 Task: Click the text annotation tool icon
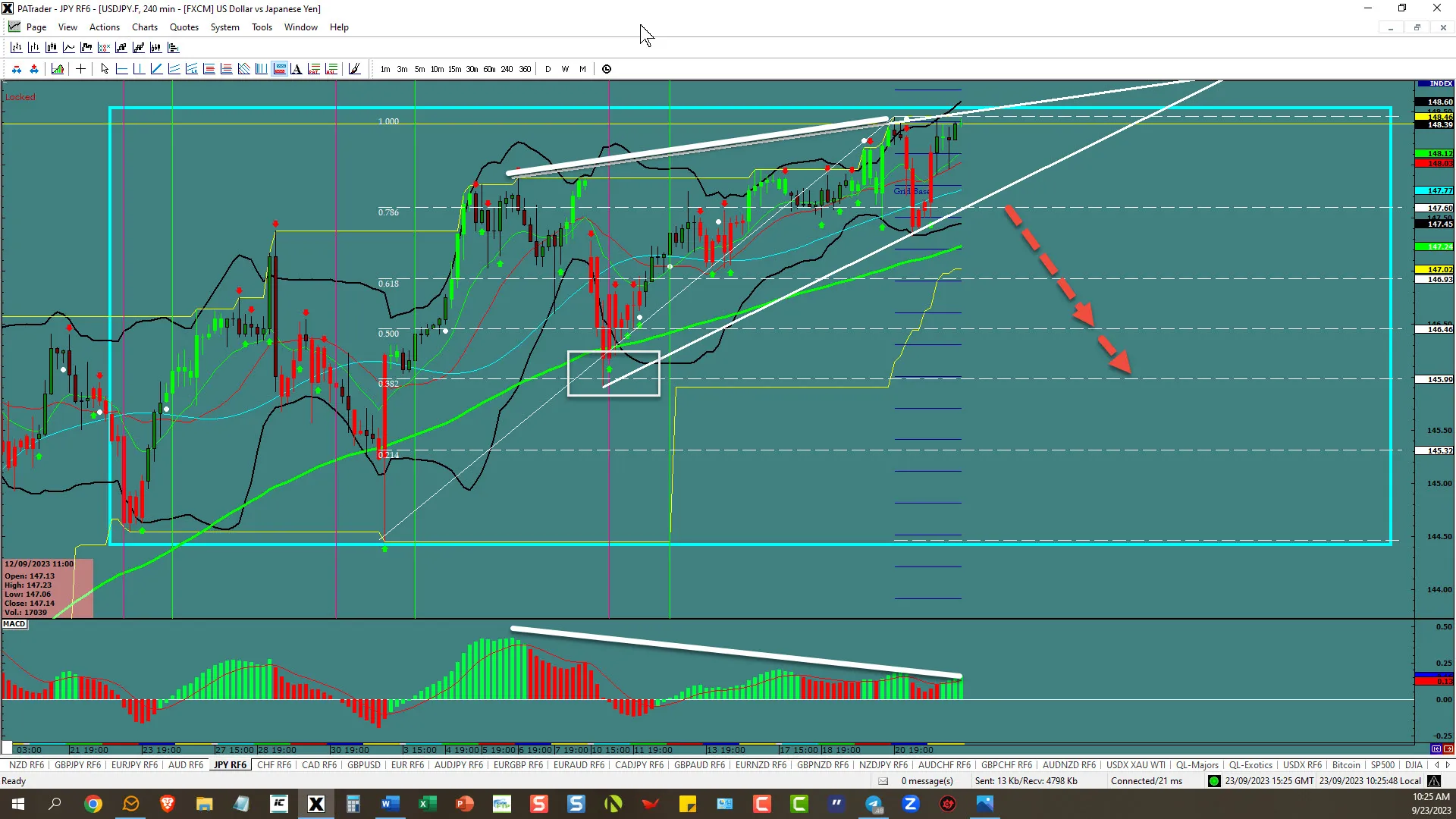pyautogui.click(x=297, y=69)
